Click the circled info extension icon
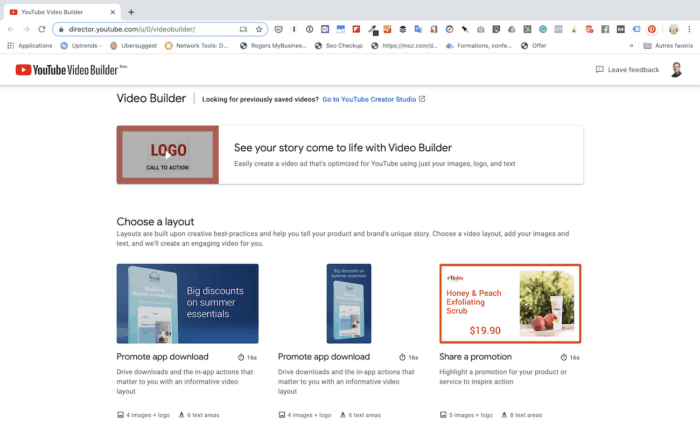Viewport: 700px width, 438px height. click(x=309, y=29)
